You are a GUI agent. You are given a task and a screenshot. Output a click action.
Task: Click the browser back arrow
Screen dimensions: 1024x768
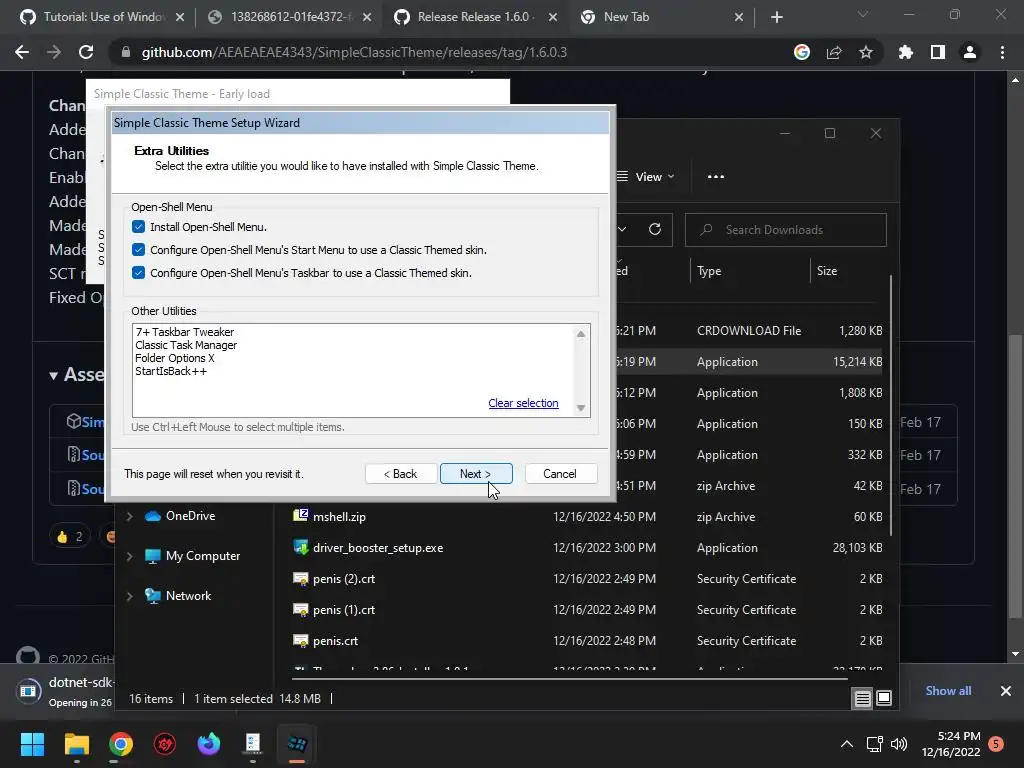(x=22, y=52)
